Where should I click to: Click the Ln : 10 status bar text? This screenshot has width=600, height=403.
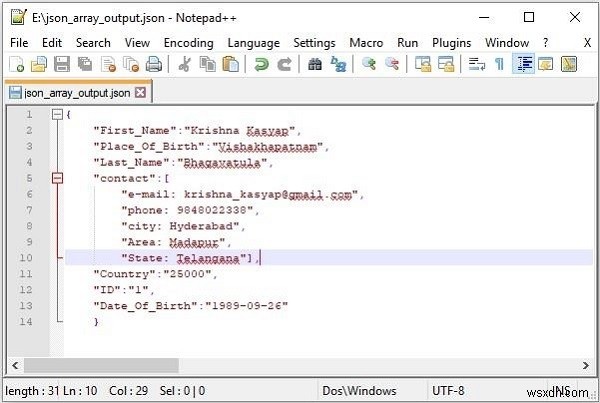pyautogui.click(x=80, y=391)
